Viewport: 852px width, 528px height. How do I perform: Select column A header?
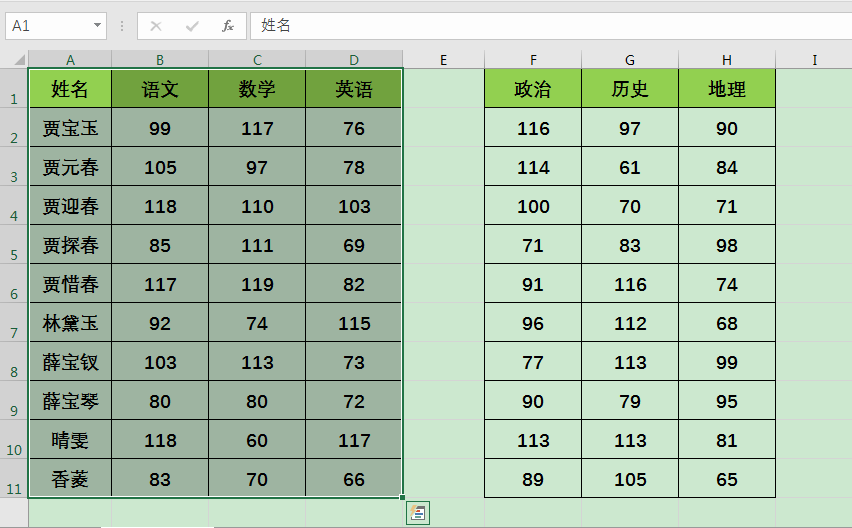(x=70, y=60)
